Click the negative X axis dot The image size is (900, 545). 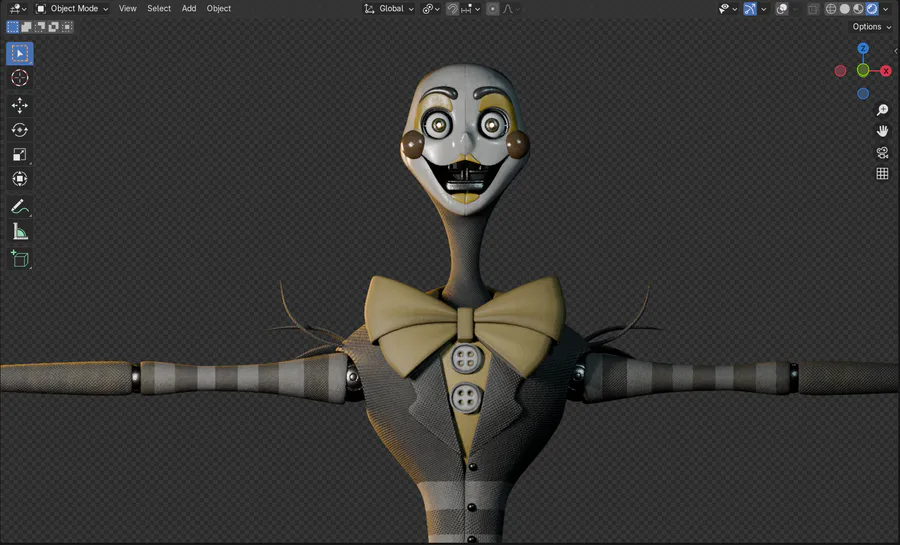tap(840, 71)
